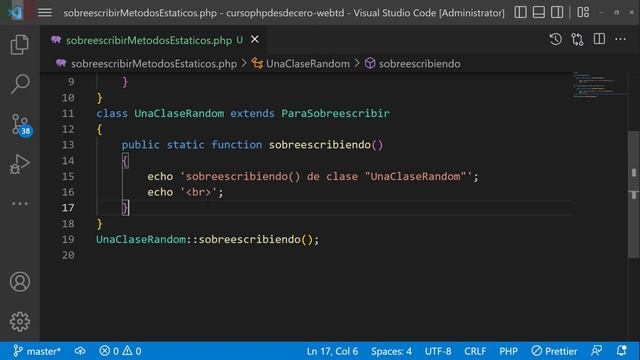Image resolution: width=640 pixels, height=360 pixels.
Task: Click the master* branch status item
Action: pyautogui.click(x=37, y=351)
